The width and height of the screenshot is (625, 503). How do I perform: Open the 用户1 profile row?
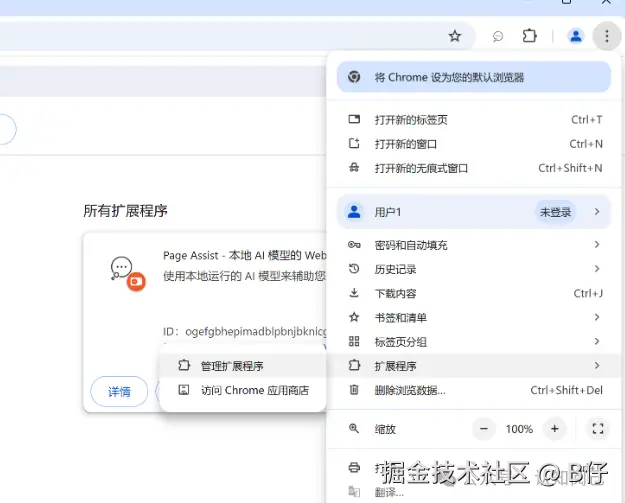tap(474, 212)
